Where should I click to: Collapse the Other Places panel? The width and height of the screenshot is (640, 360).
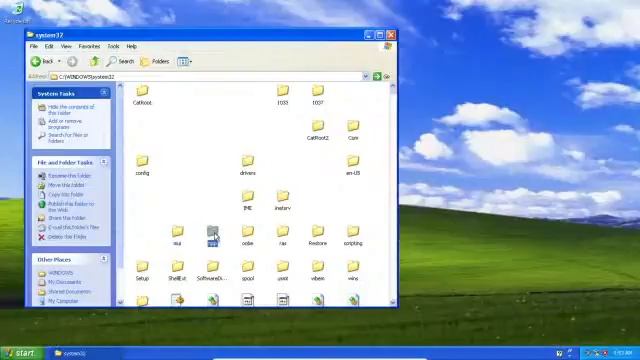(x=104, y=259)
